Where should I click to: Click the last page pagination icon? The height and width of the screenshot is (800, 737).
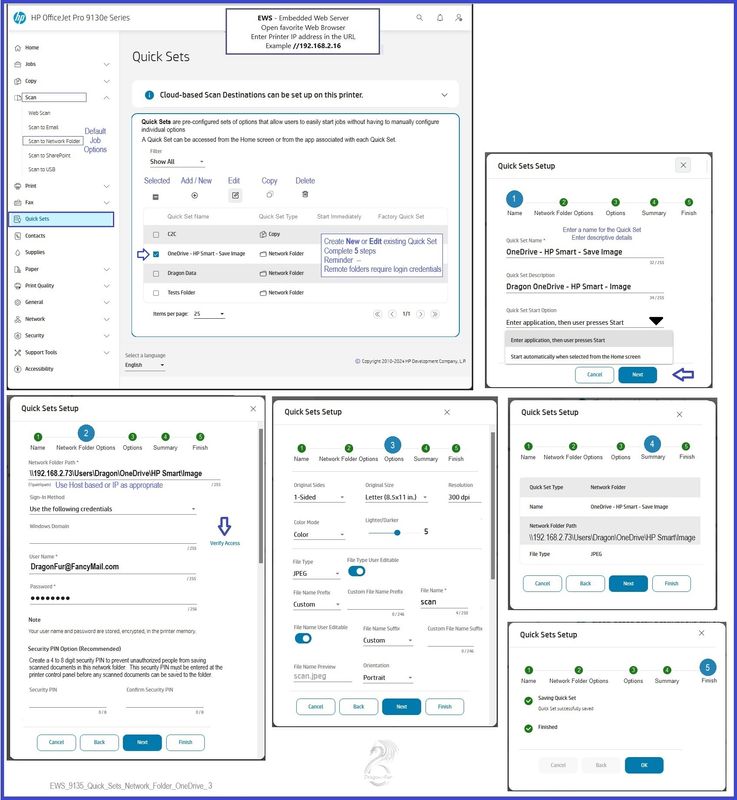point(435,314)
